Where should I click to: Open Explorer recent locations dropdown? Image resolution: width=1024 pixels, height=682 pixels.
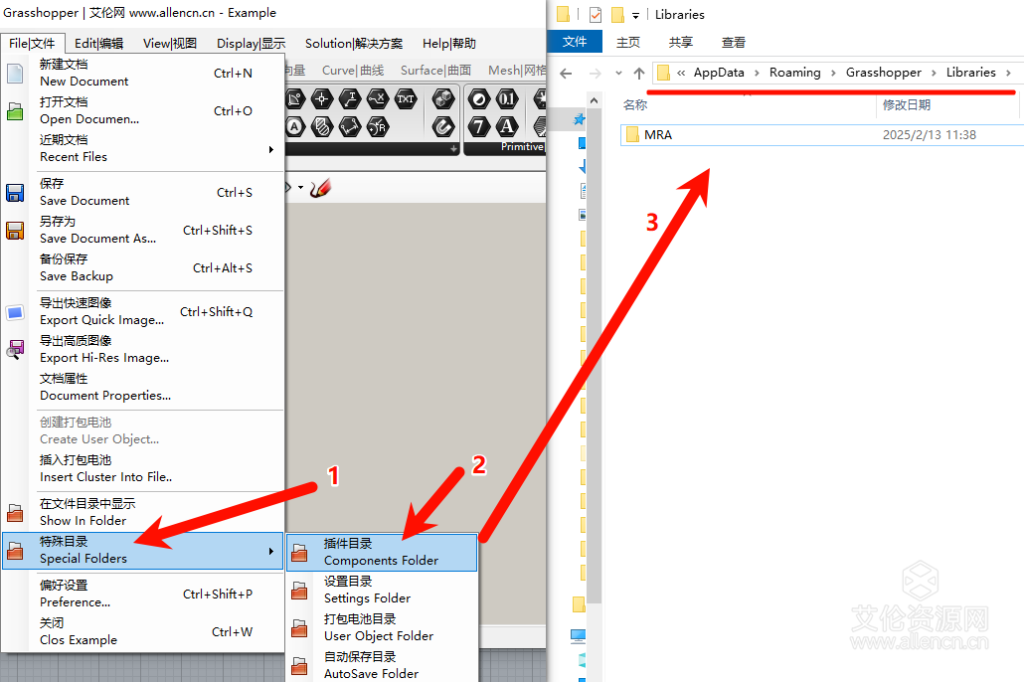tap(618, 73)
